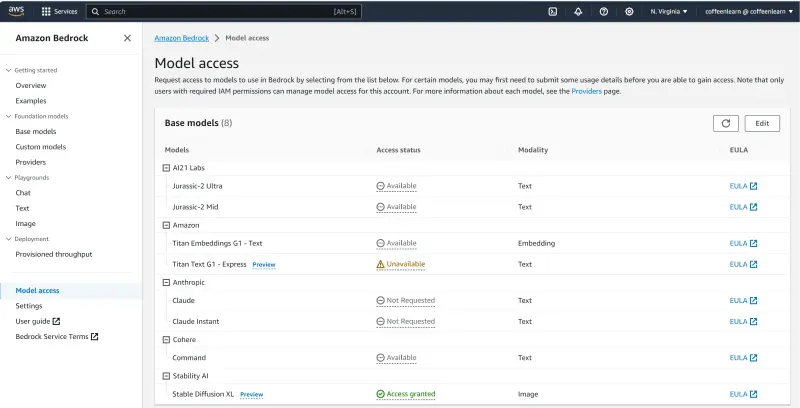The width and height of the screenshot is (800, 408).
Task: Select Base models in sidebar
Action: click(35, 131)
